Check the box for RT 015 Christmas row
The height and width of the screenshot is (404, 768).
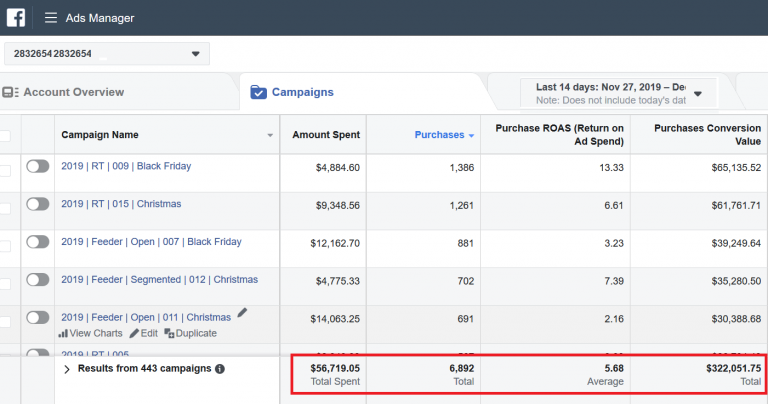(x=5, y=209)
